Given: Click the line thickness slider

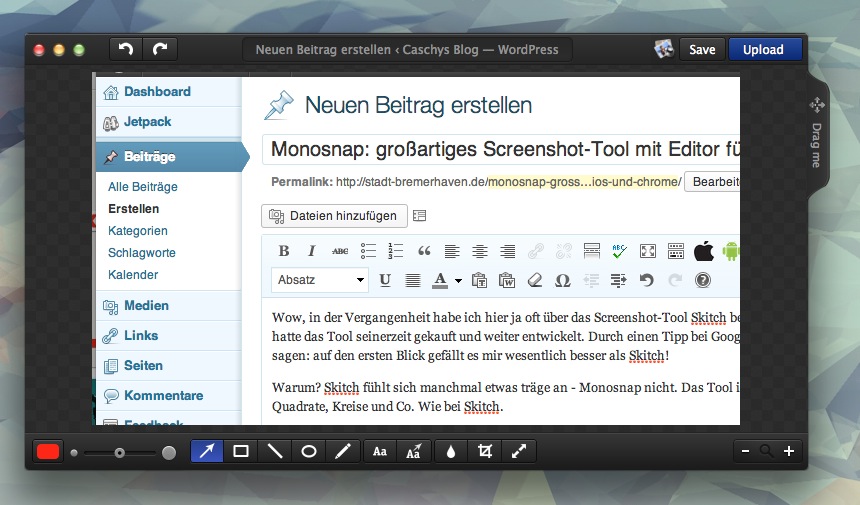Looking at the screenshot, I should click(x=120, y=452).
